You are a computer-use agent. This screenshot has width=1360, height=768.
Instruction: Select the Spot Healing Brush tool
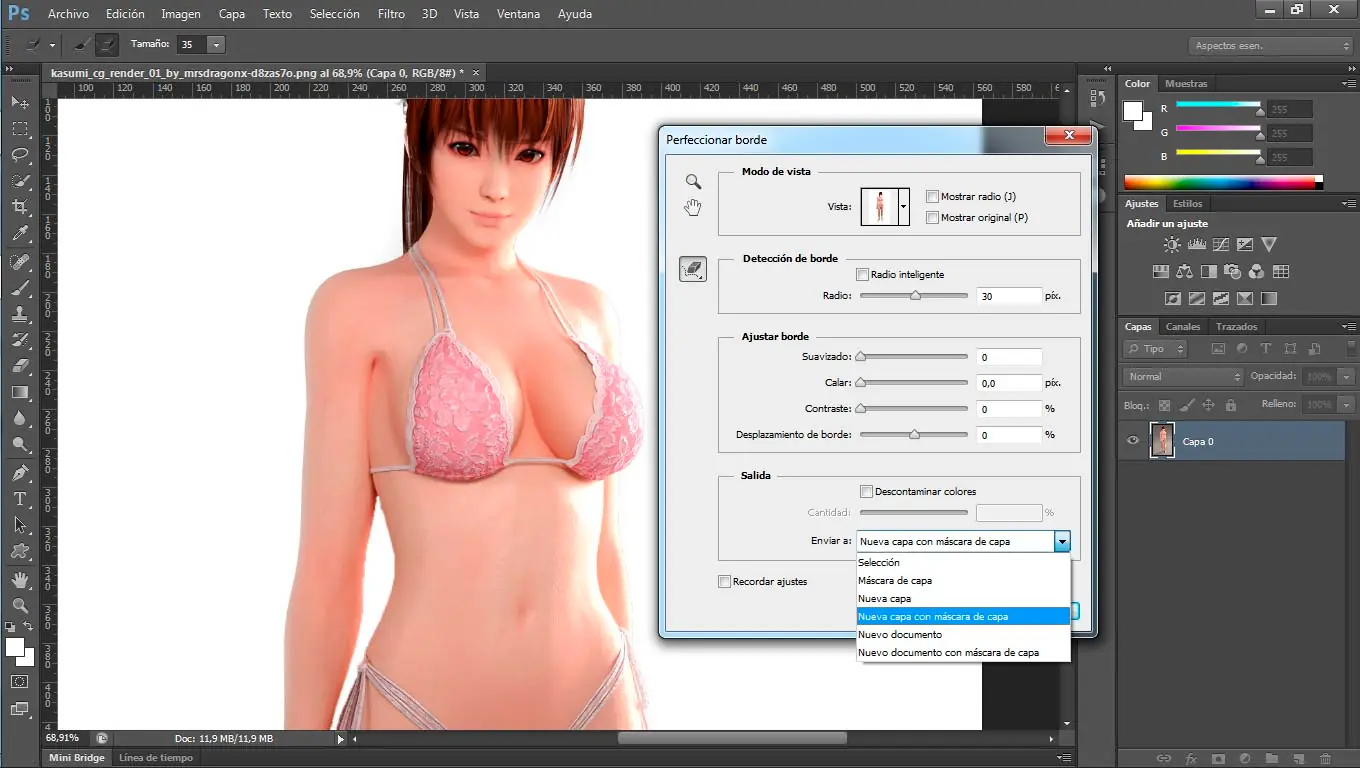tap(20, 262)
